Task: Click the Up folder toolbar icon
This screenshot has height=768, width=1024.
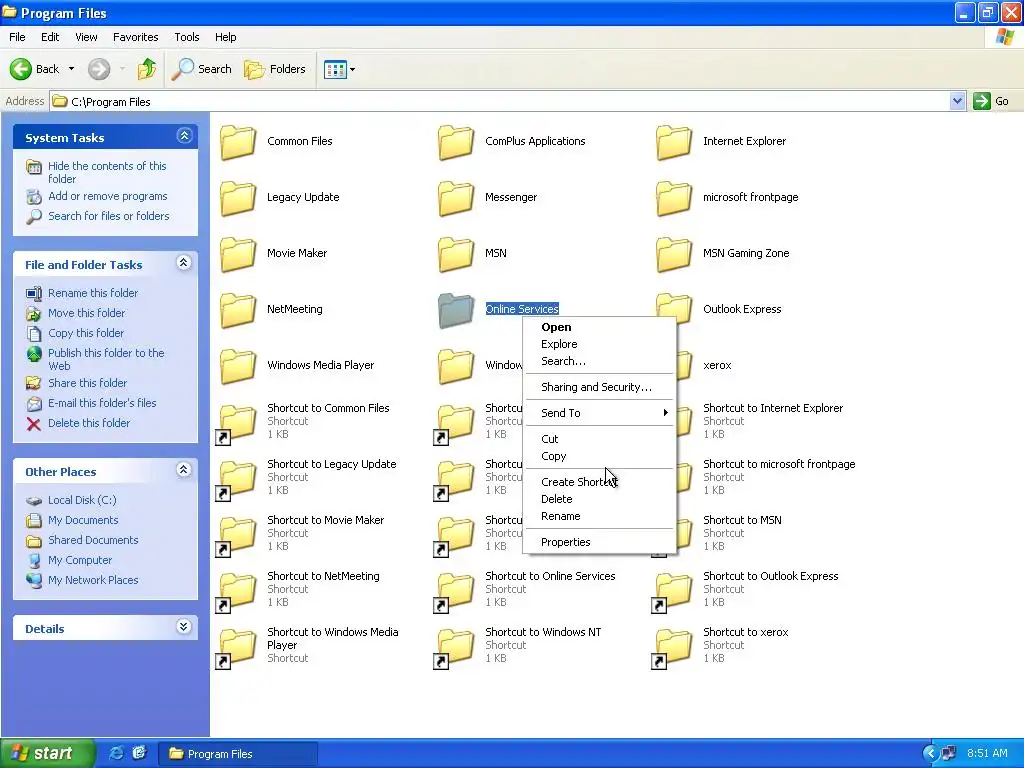Action: [147, 69]
